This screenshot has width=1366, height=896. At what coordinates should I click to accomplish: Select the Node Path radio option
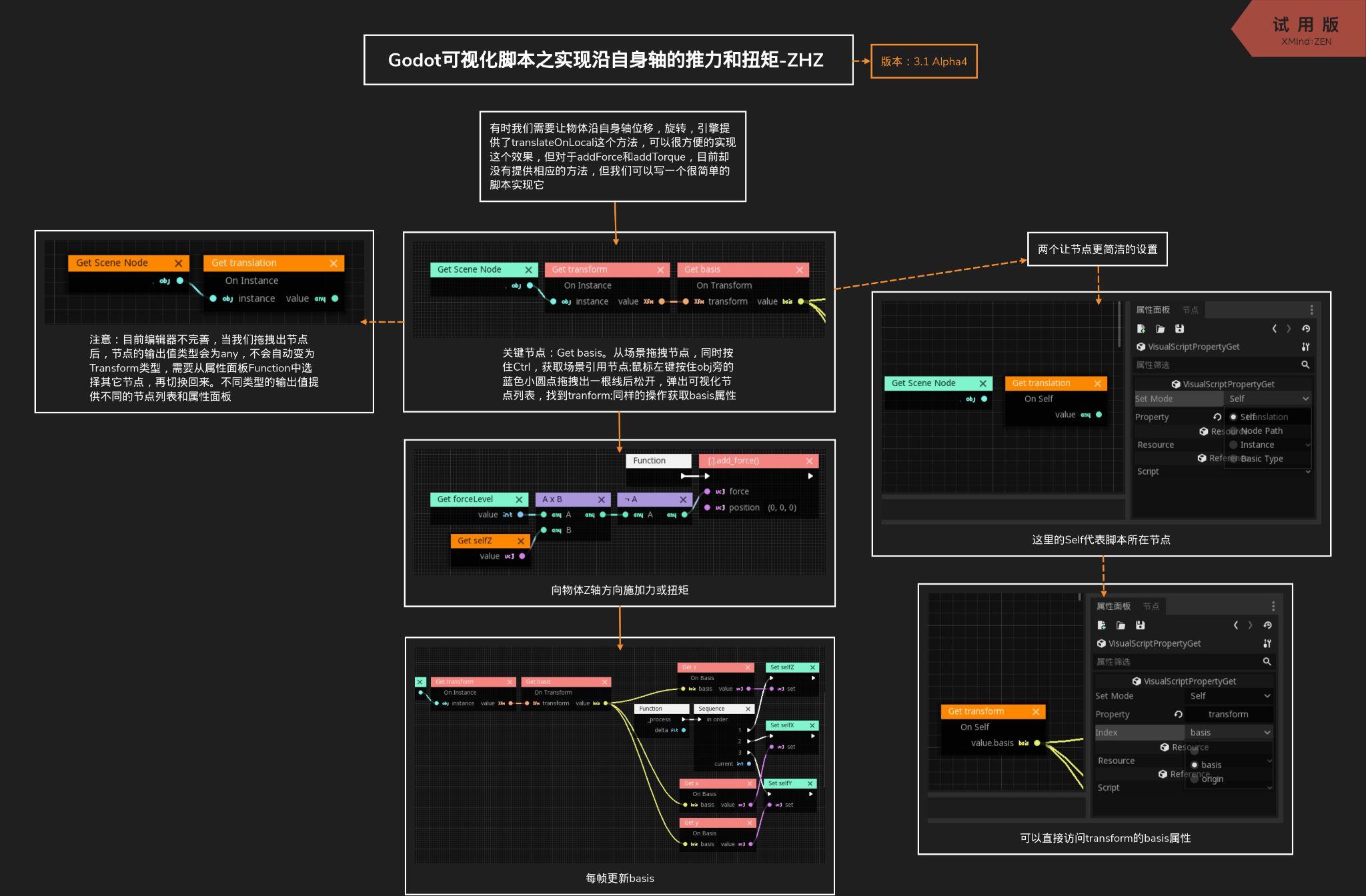(1233, 431)
